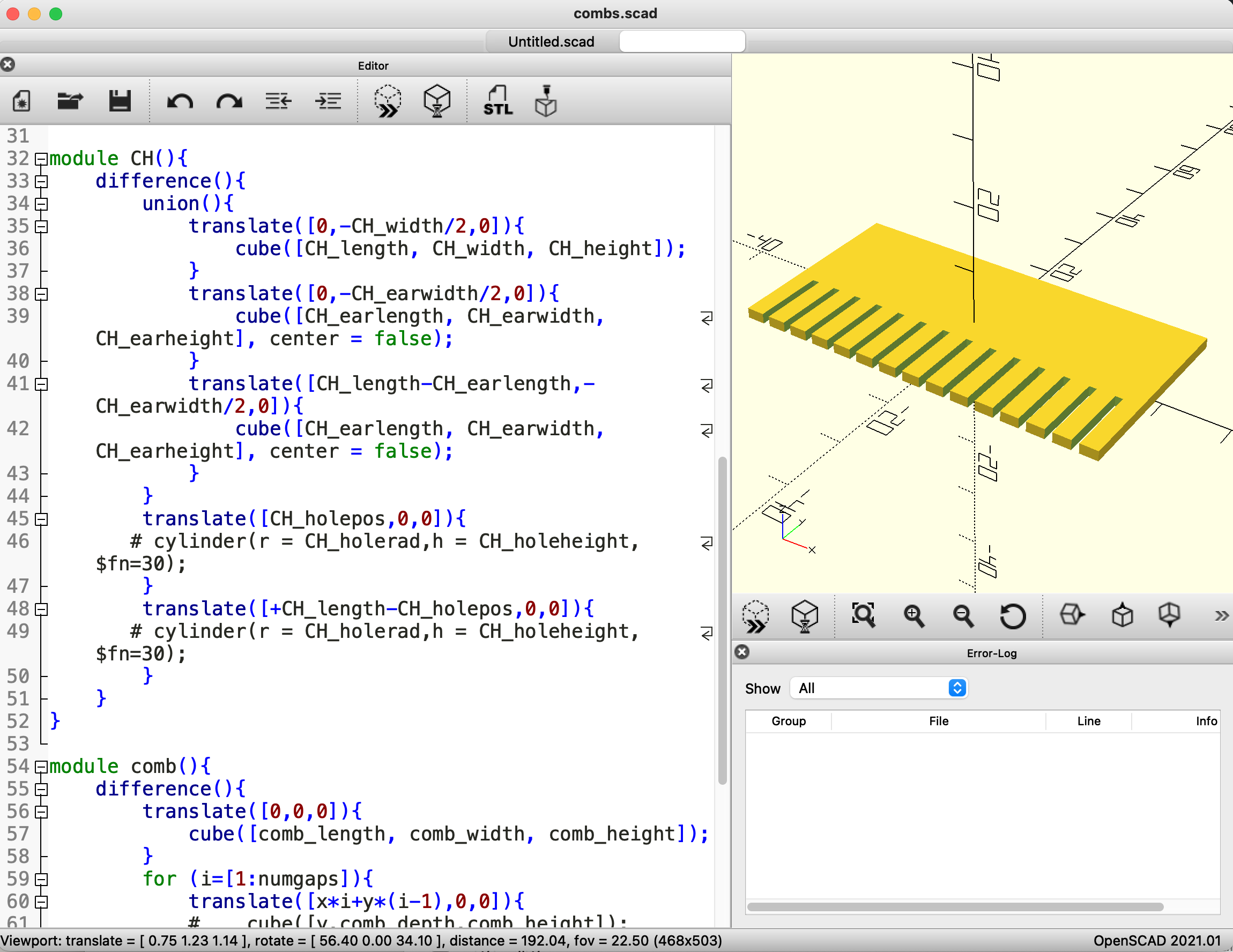Open a file with folder icon
This screenshot has width=1233, height=952.
[x=70, y=102]
